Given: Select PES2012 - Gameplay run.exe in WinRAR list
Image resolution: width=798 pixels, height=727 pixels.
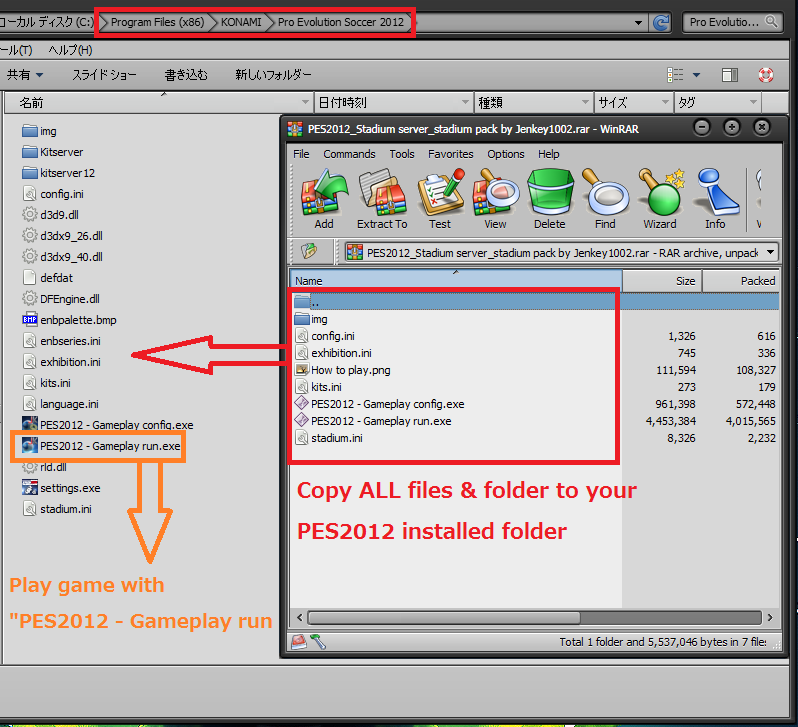Looking at the screenshot, I should pyautogui.click(x=374, y=421).
